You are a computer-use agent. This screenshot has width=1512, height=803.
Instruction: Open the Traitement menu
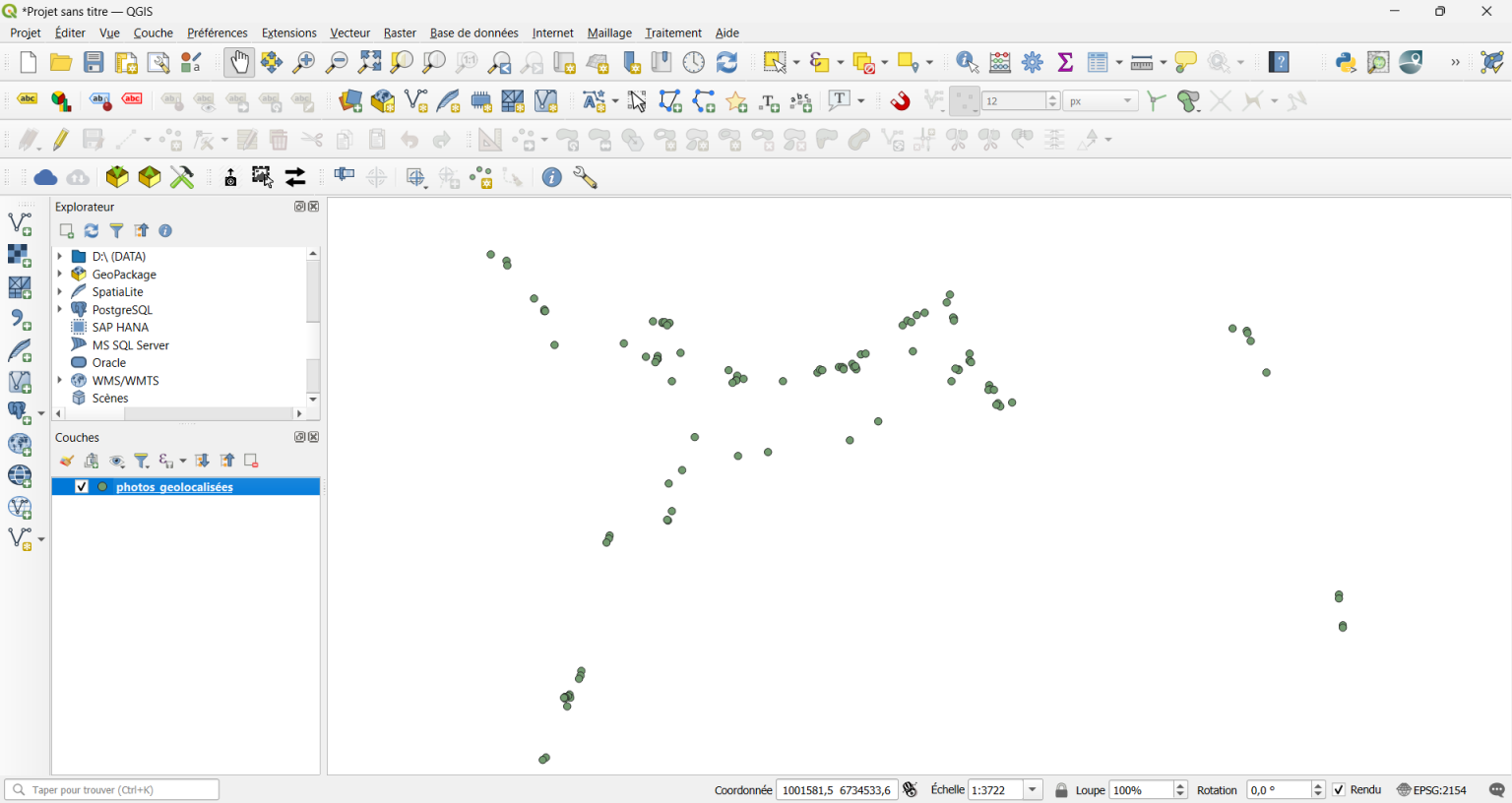[x=672, y=32]
